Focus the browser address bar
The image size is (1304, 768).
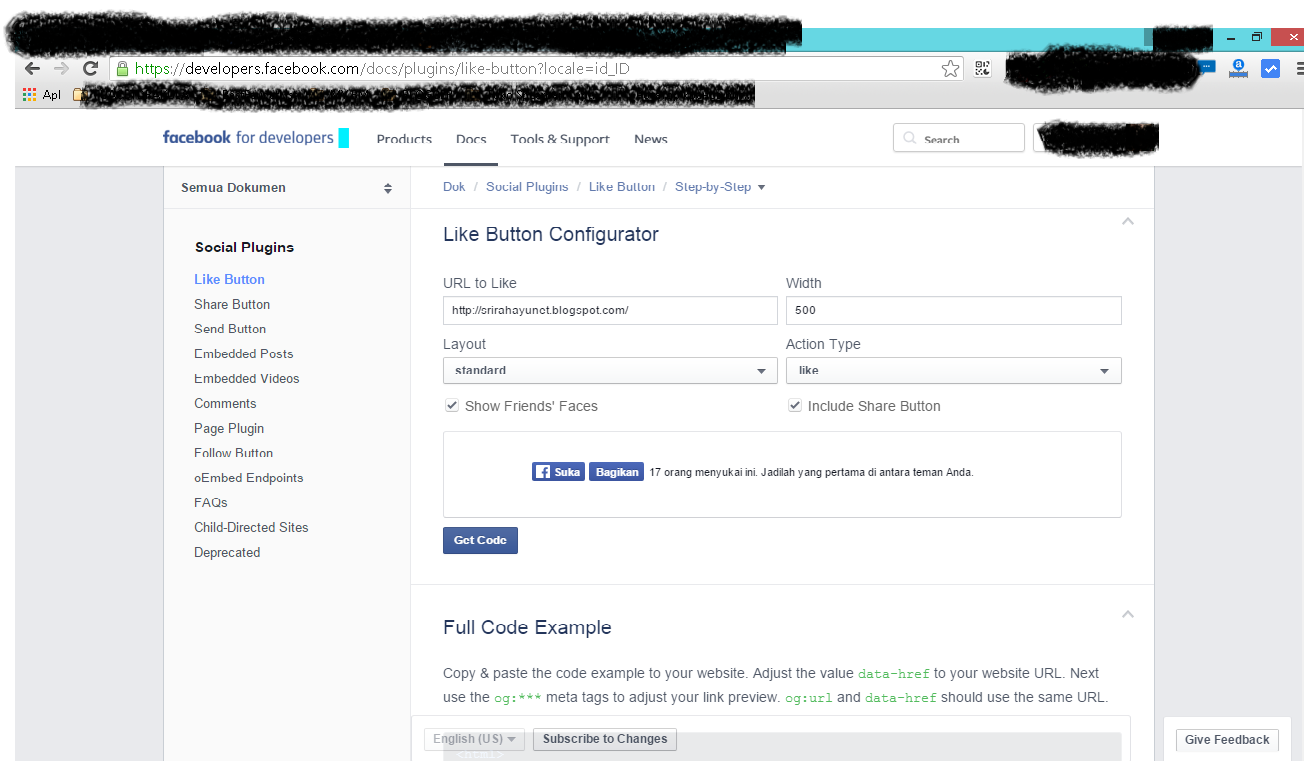click(x=535, y=69)
